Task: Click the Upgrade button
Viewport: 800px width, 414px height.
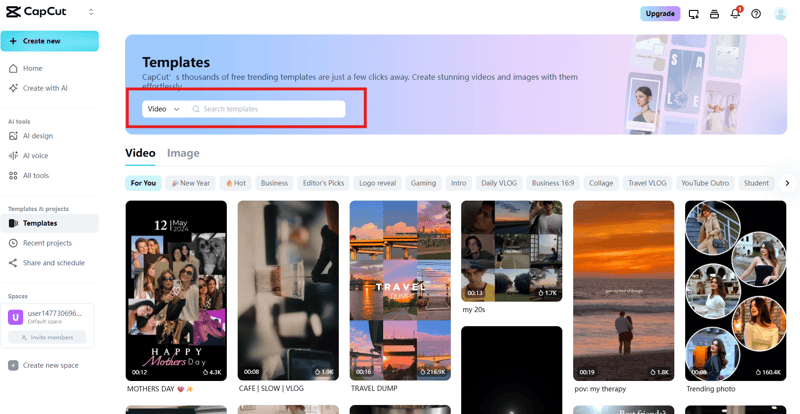Action: 660,14
